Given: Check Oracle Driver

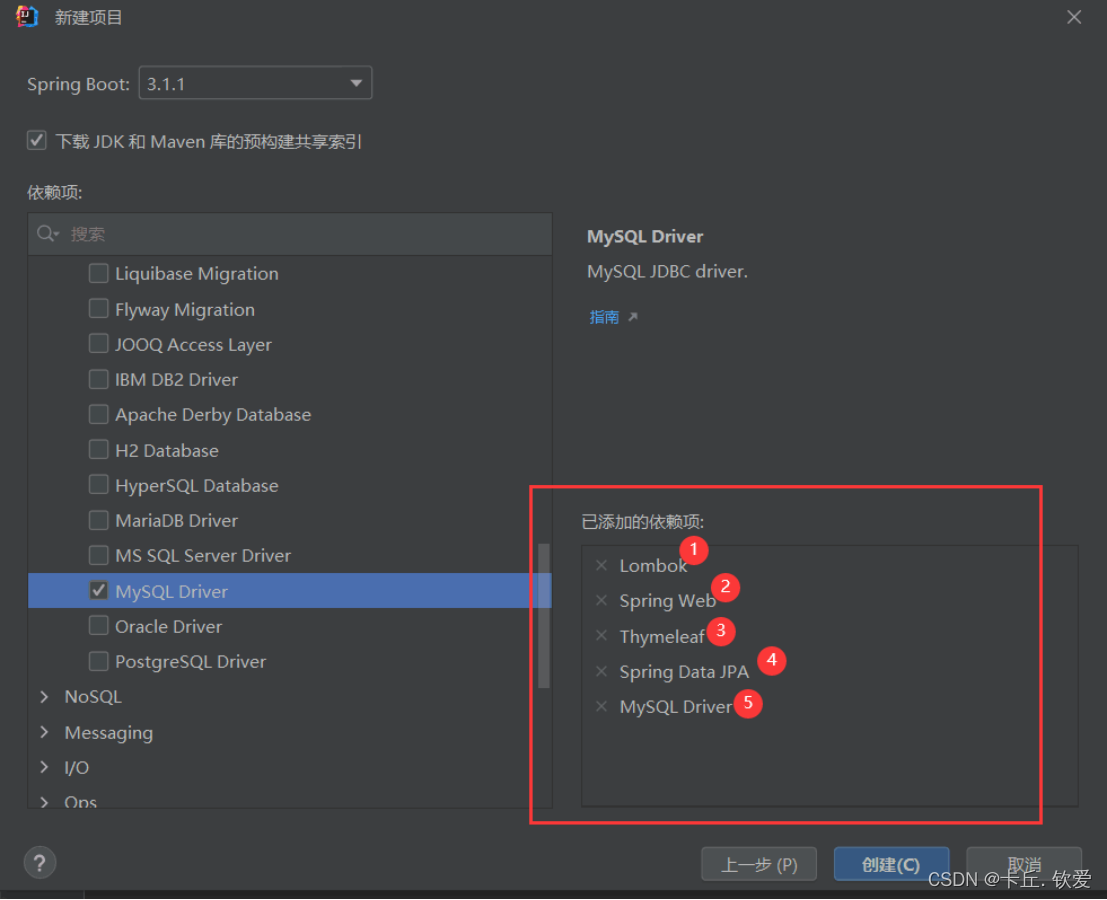Looking at the screenshot, I should 98,625.
